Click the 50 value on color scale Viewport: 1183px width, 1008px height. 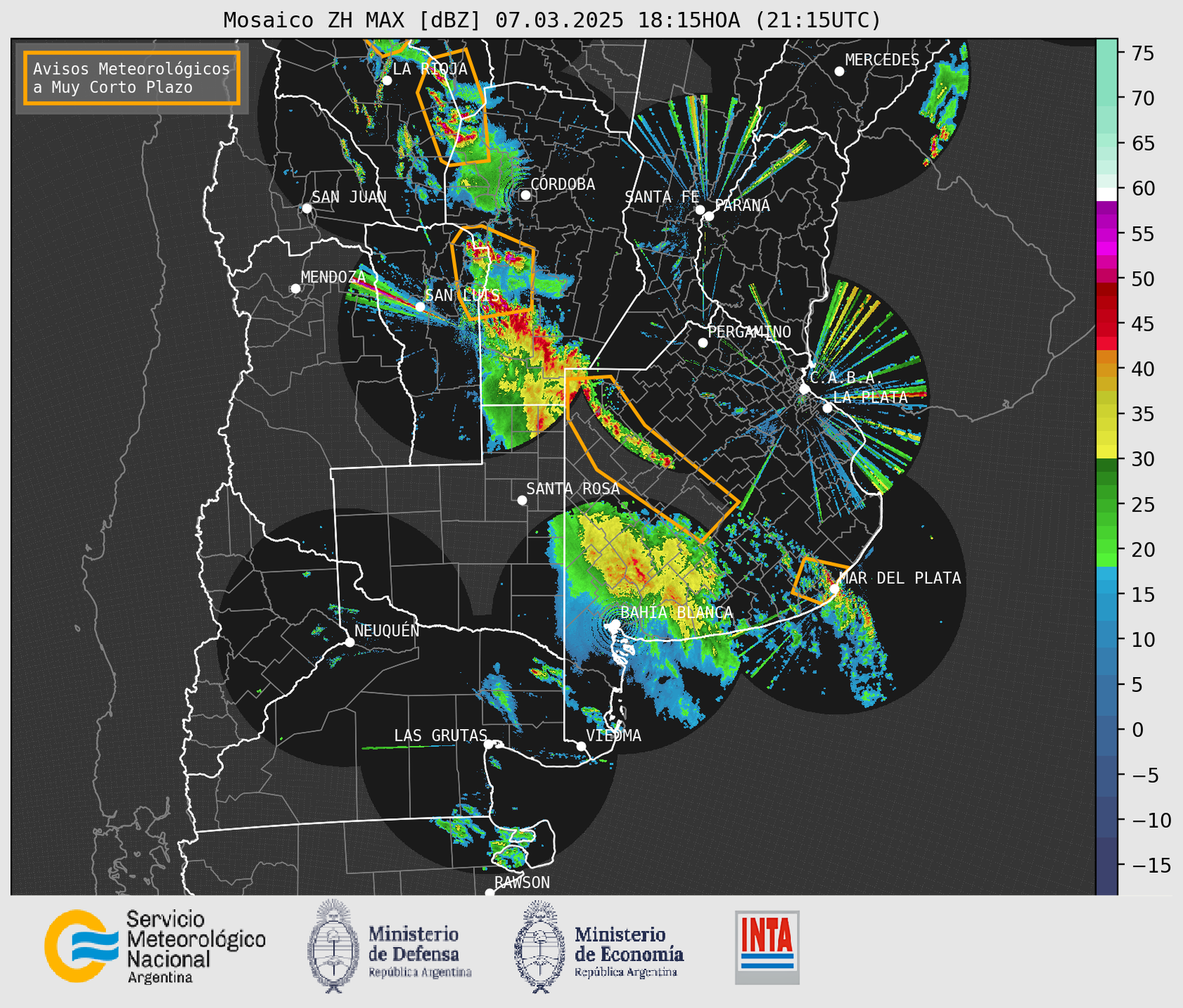1142,279
